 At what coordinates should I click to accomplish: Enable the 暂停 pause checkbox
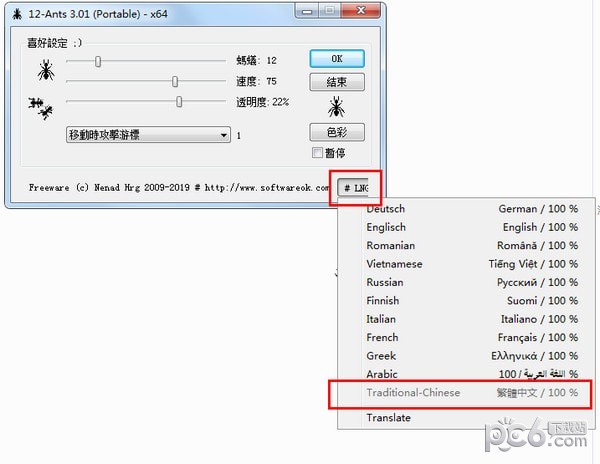tap(318, 153)
